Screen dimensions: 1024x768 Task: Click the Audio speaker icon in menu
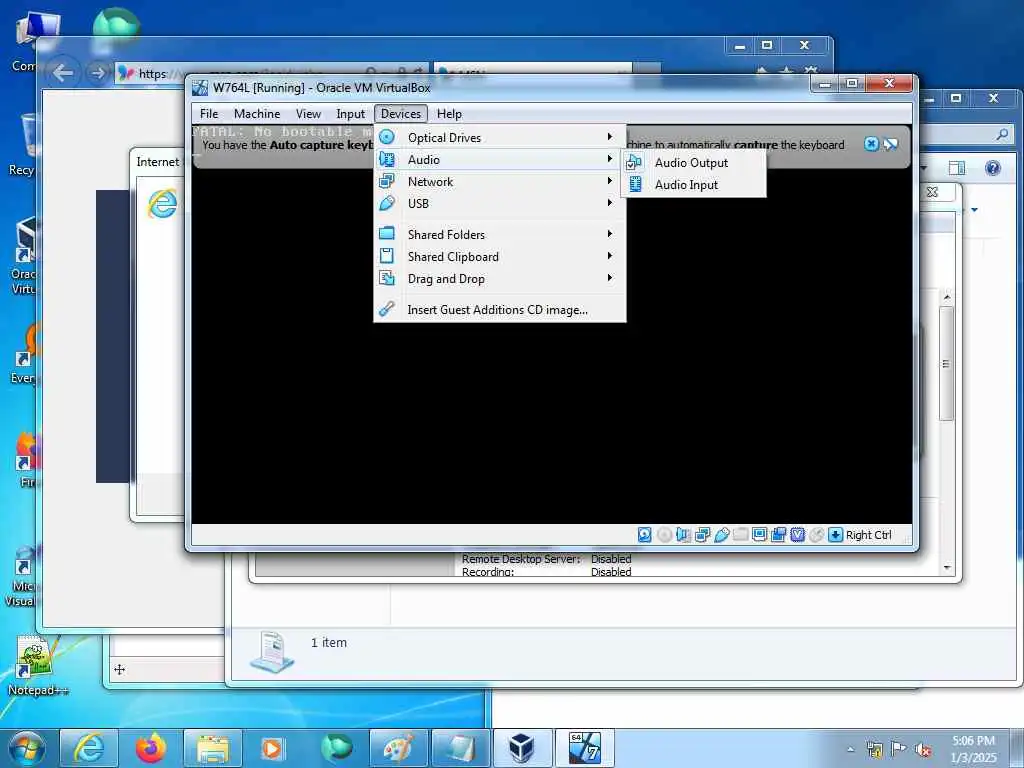(387, 159)
